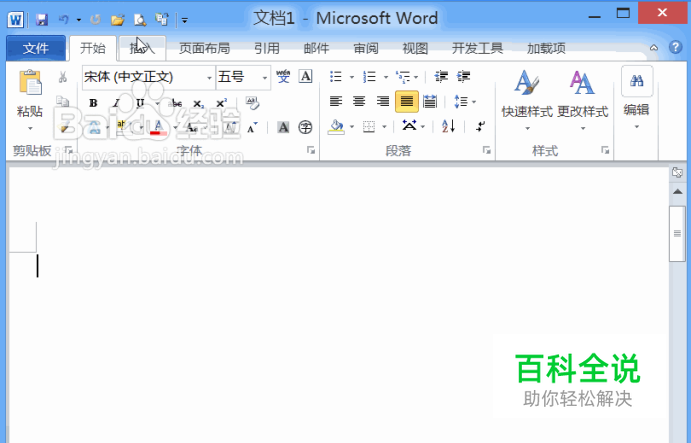
Task: Click the Bullets list icon
Action: pyautogui.click(x=336, y=77)
